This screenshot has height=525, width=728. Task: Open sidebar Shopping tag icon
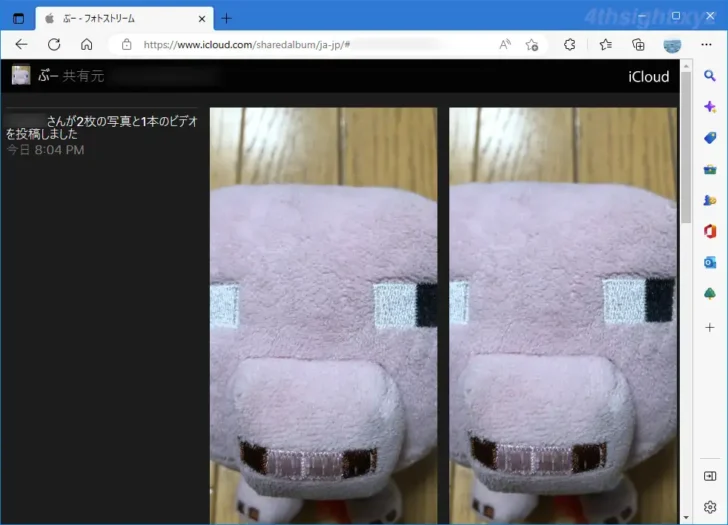tap(709, 138)
